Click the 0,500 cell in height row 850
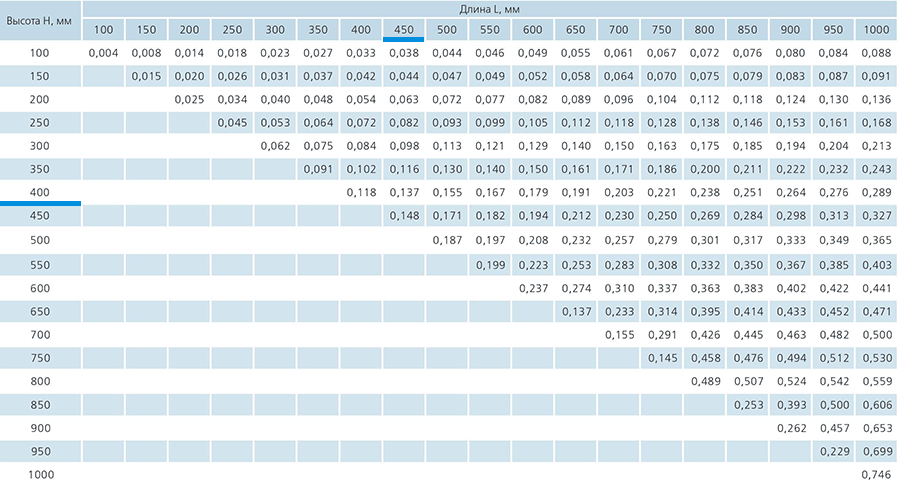Viewport: 900px width, 484px height. click(833, 405)
